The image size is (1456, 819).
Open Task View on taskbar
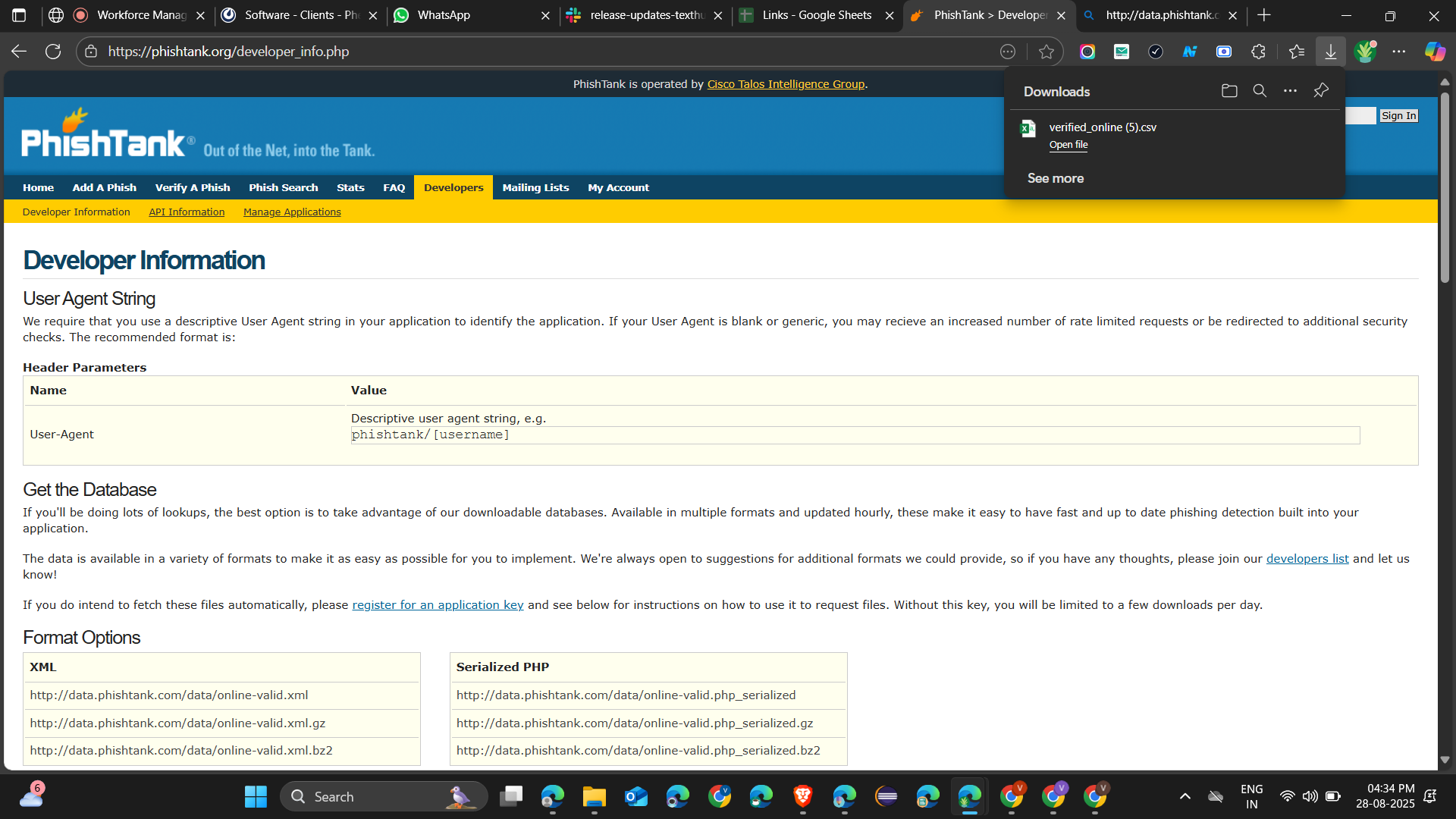[511, 796]
